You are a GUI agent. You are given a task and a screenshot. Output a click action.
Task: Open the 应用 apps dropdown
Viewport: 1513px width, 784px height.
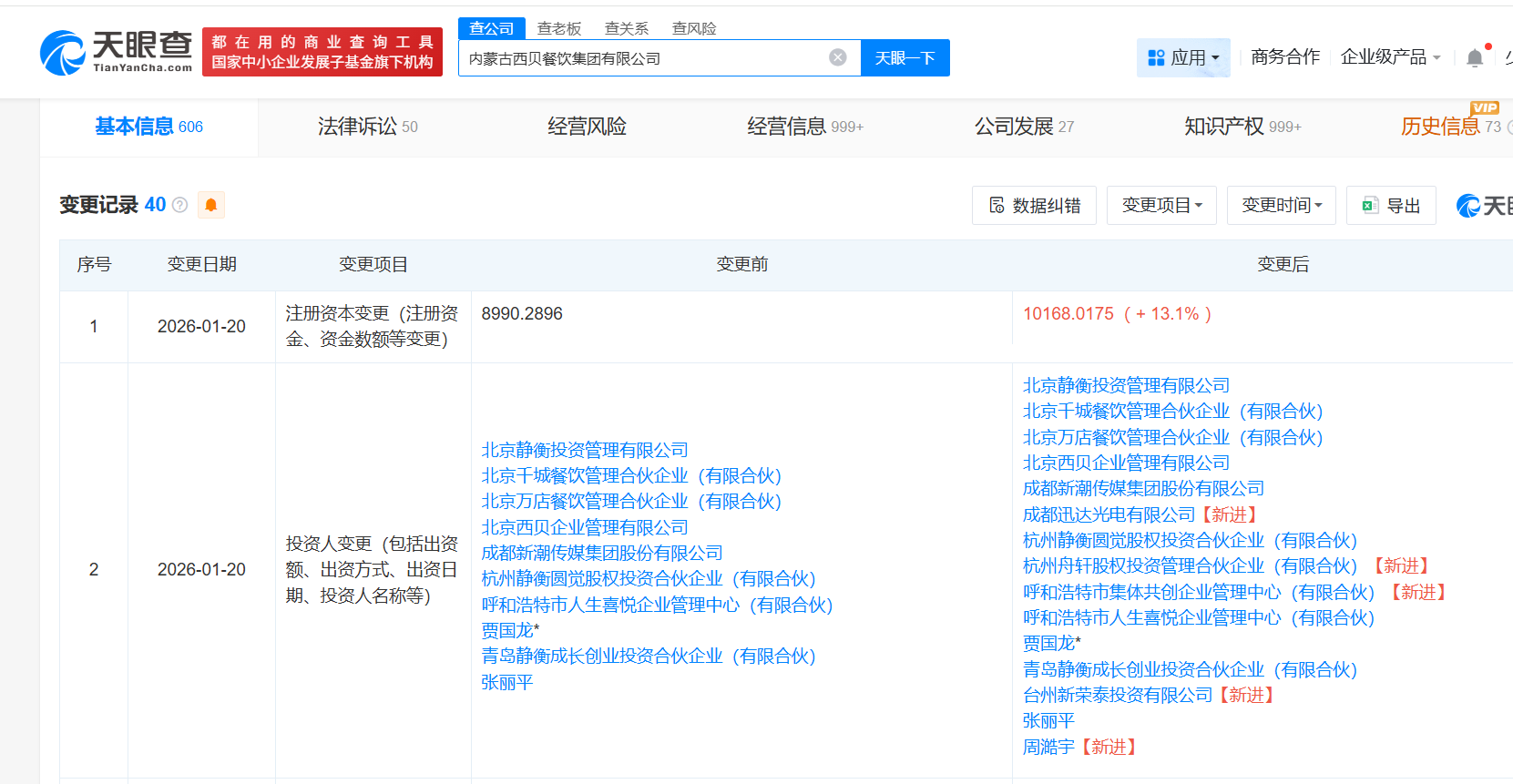click(1182, 57)
